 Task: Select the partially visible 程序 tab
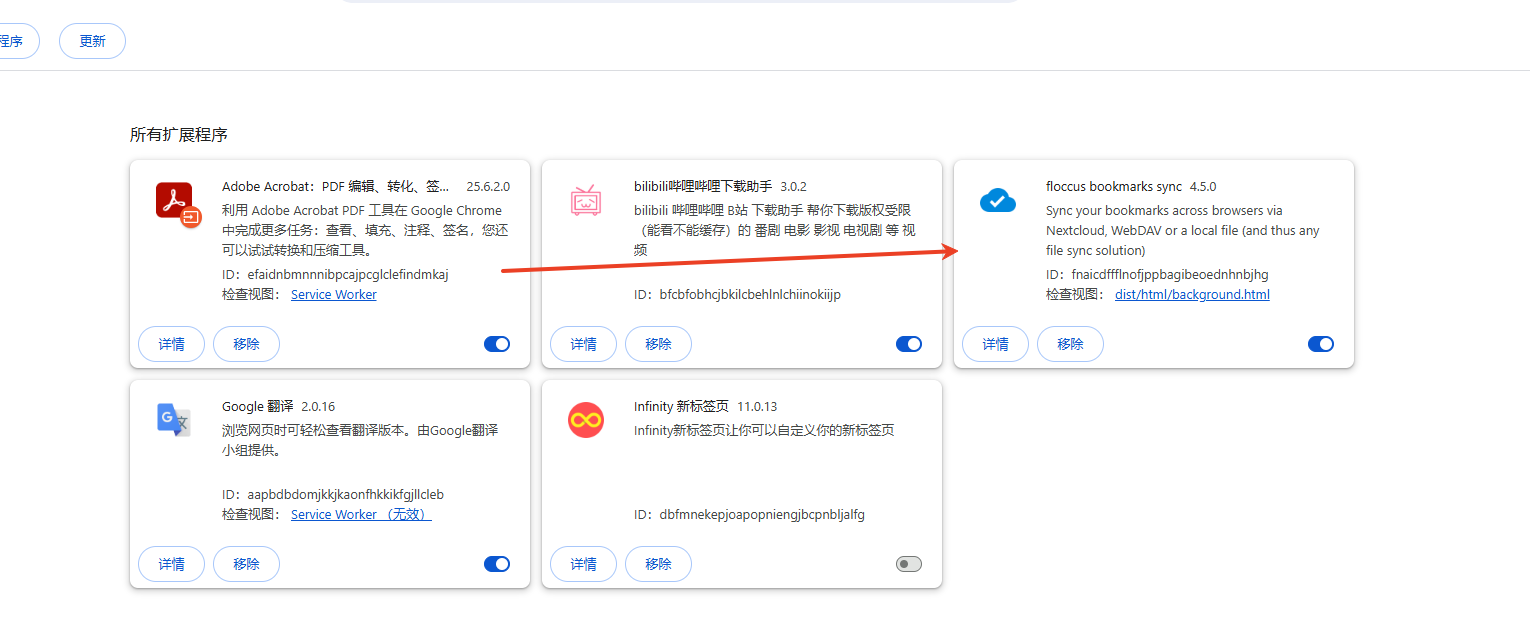tap(12, 40)
